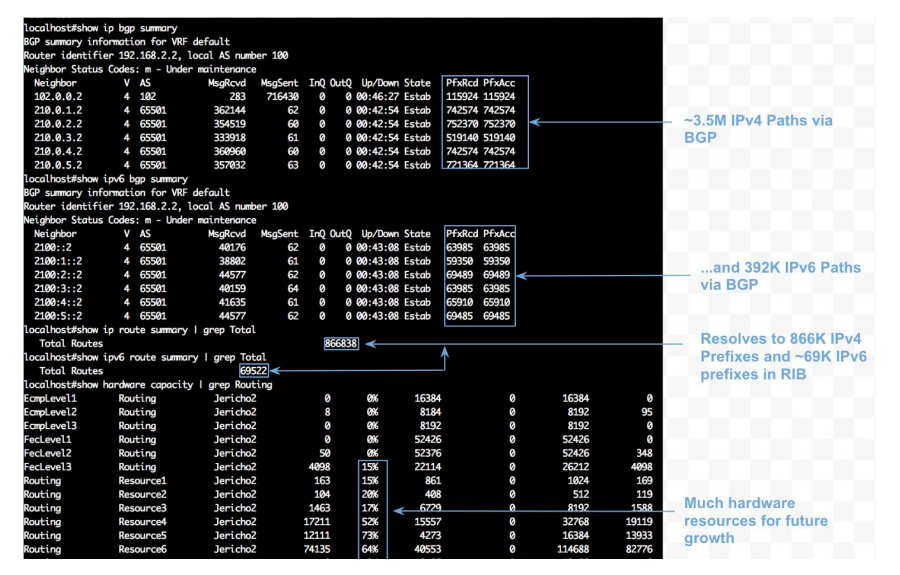Screen dimensions: 900x575
Task: Click the 'show ipv6 route summary | grep Total' command
Action: [x=145, y=358]
